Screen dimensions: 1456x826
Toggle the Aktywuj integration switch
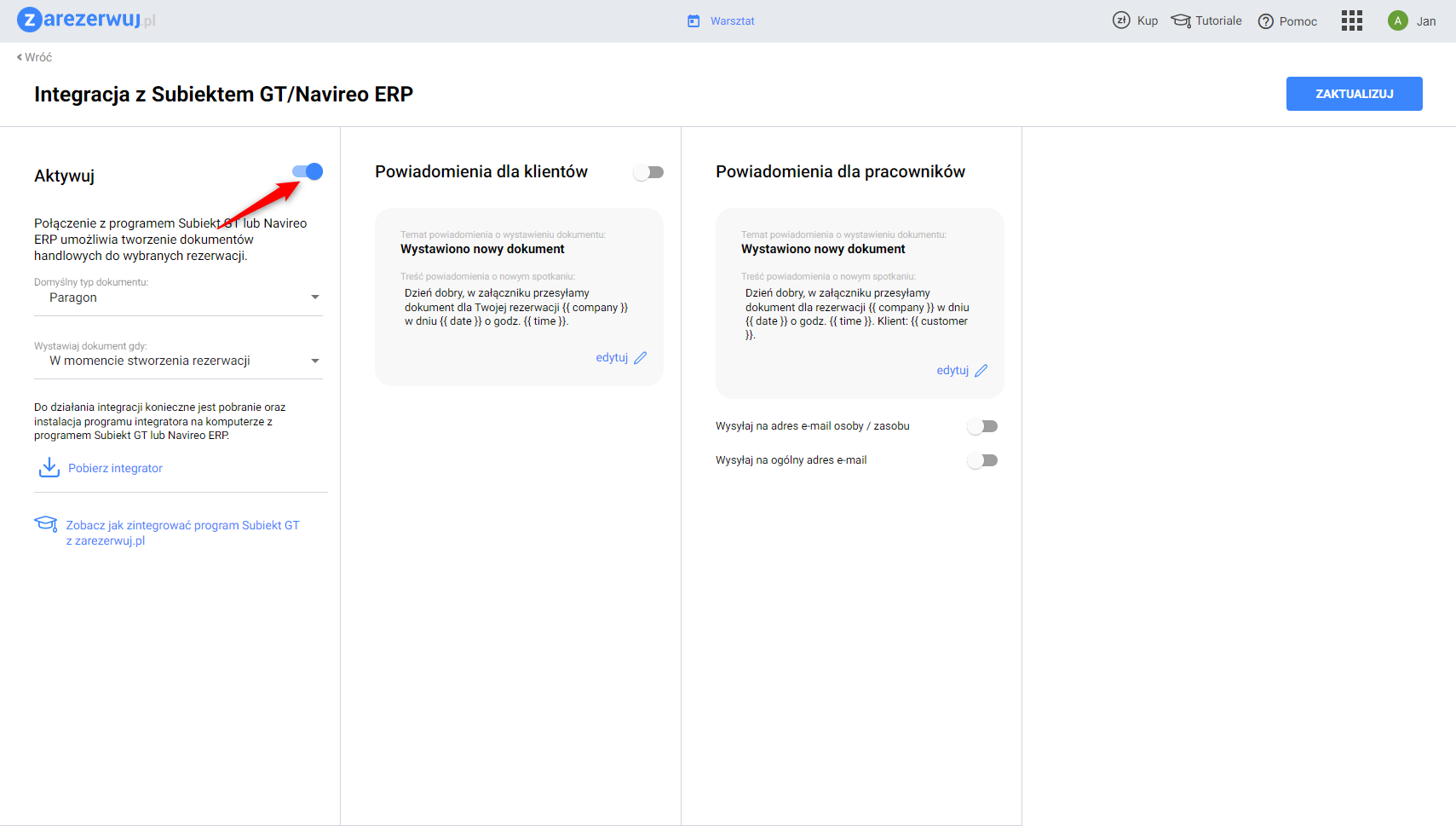308,171
